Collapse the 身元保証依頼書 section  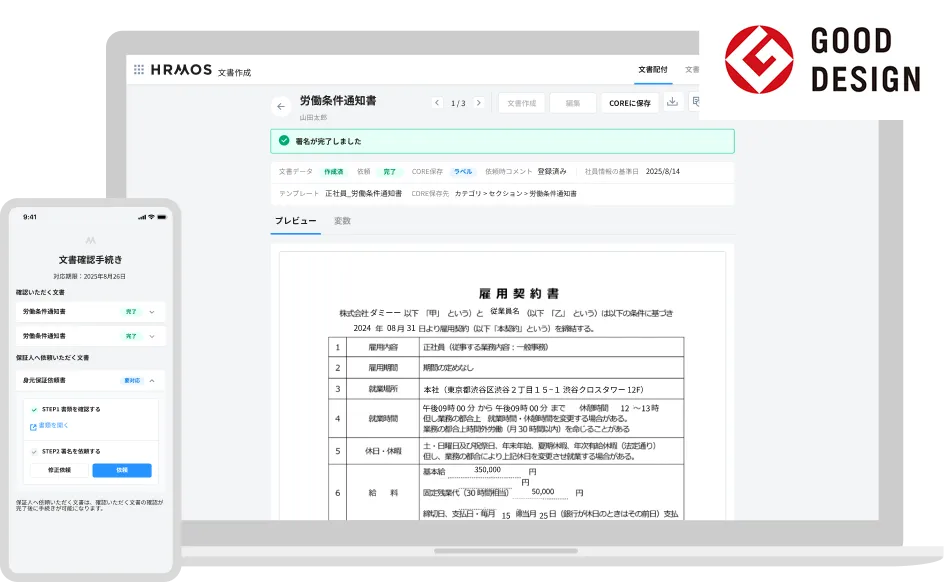(x=151, y=381)
